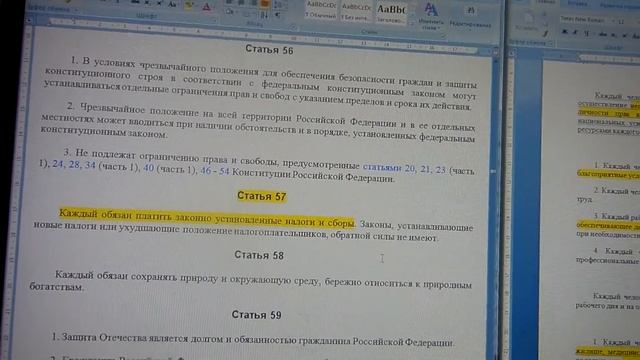This screenshot has height=360, width=640.
Task: Open the Редактирование group
Action: 470,18
